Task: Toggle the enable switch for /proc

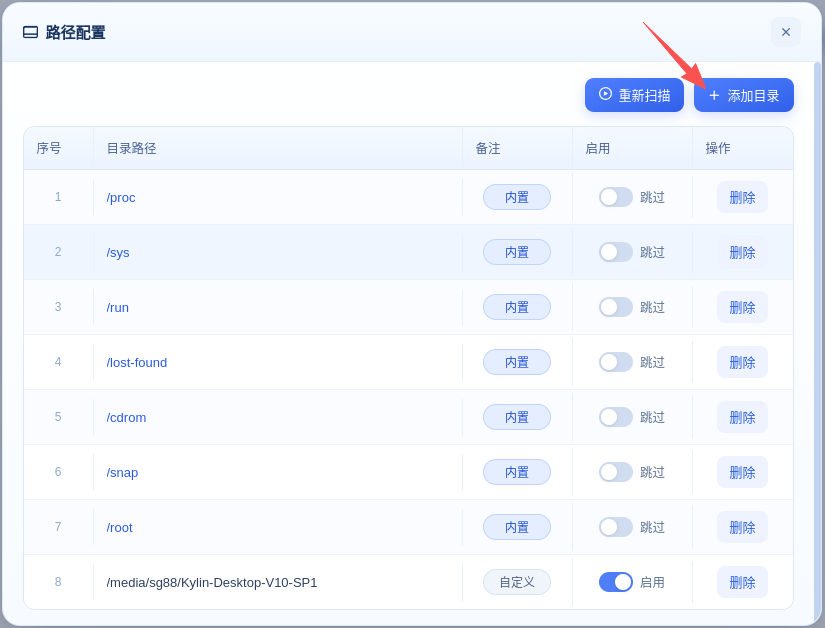Action: pyautogui.click(x=615, y=197)
